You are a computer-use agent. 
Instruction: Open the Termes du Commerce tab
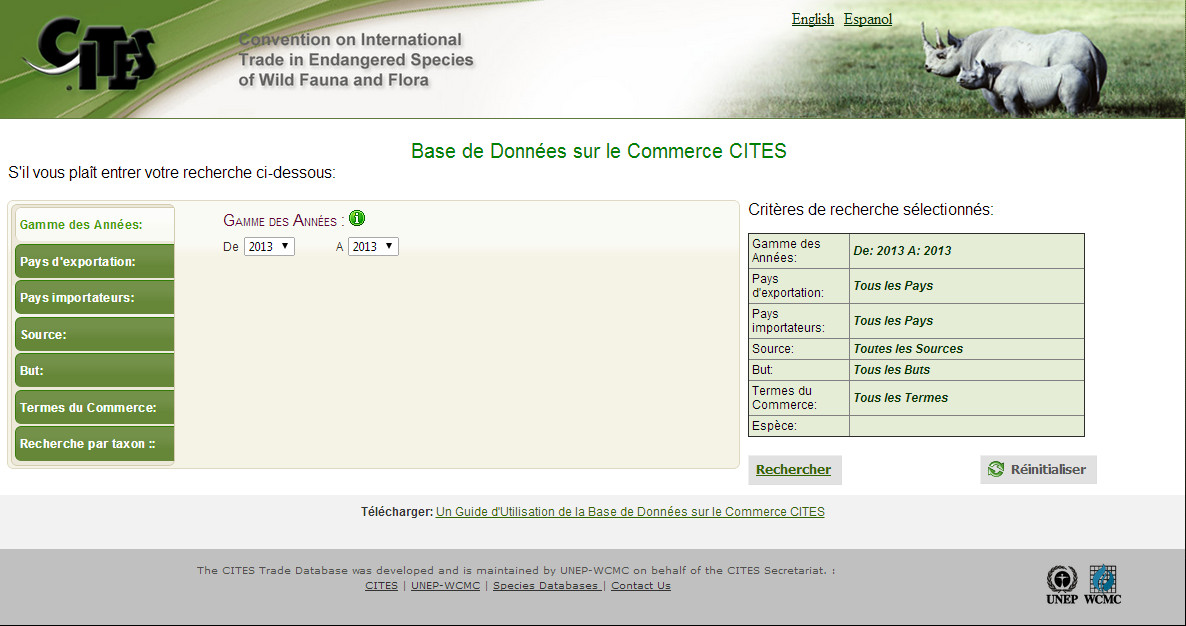click(95, 408)
